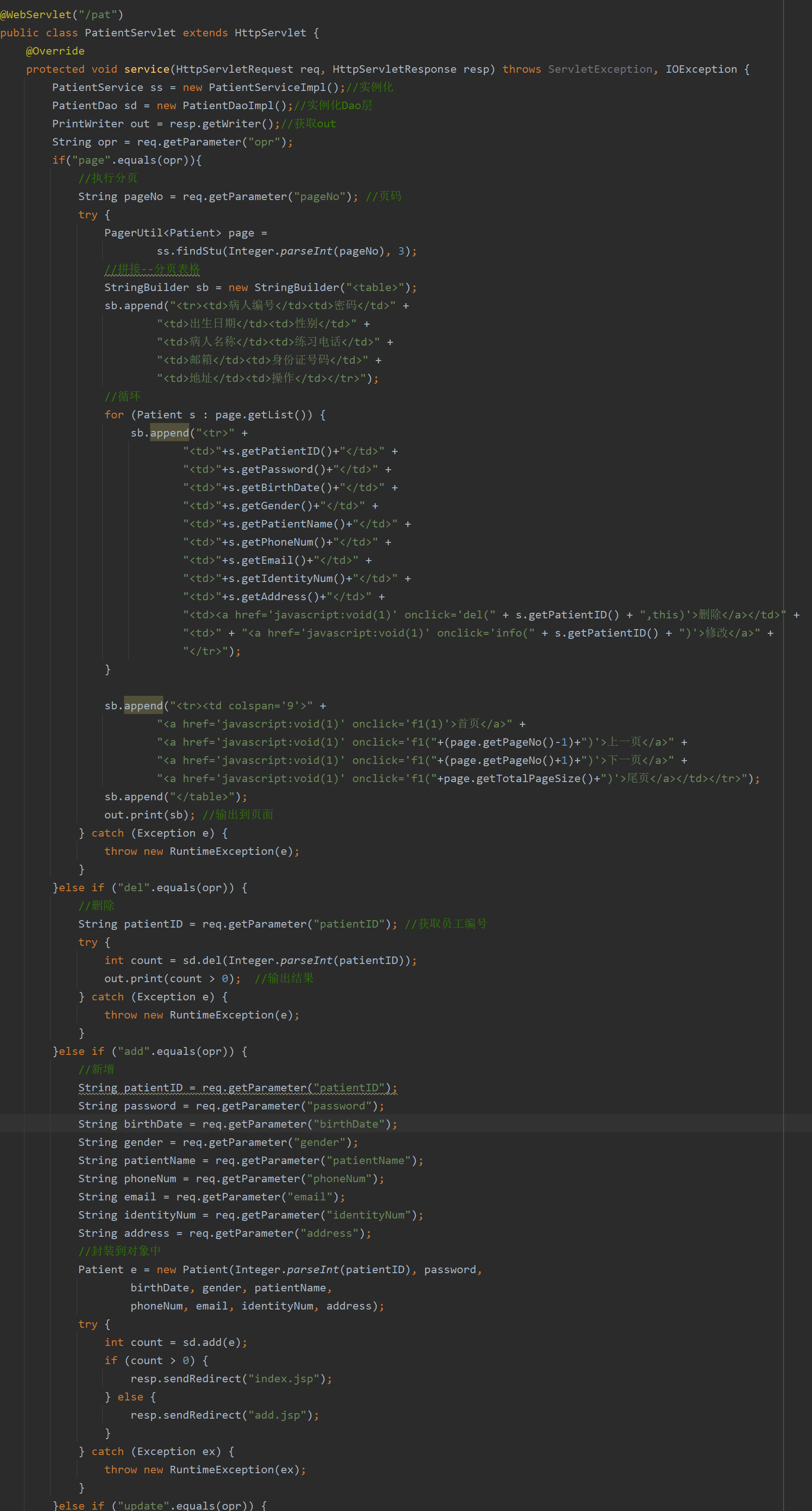Click the sd.del method call

tap(203, 960)
